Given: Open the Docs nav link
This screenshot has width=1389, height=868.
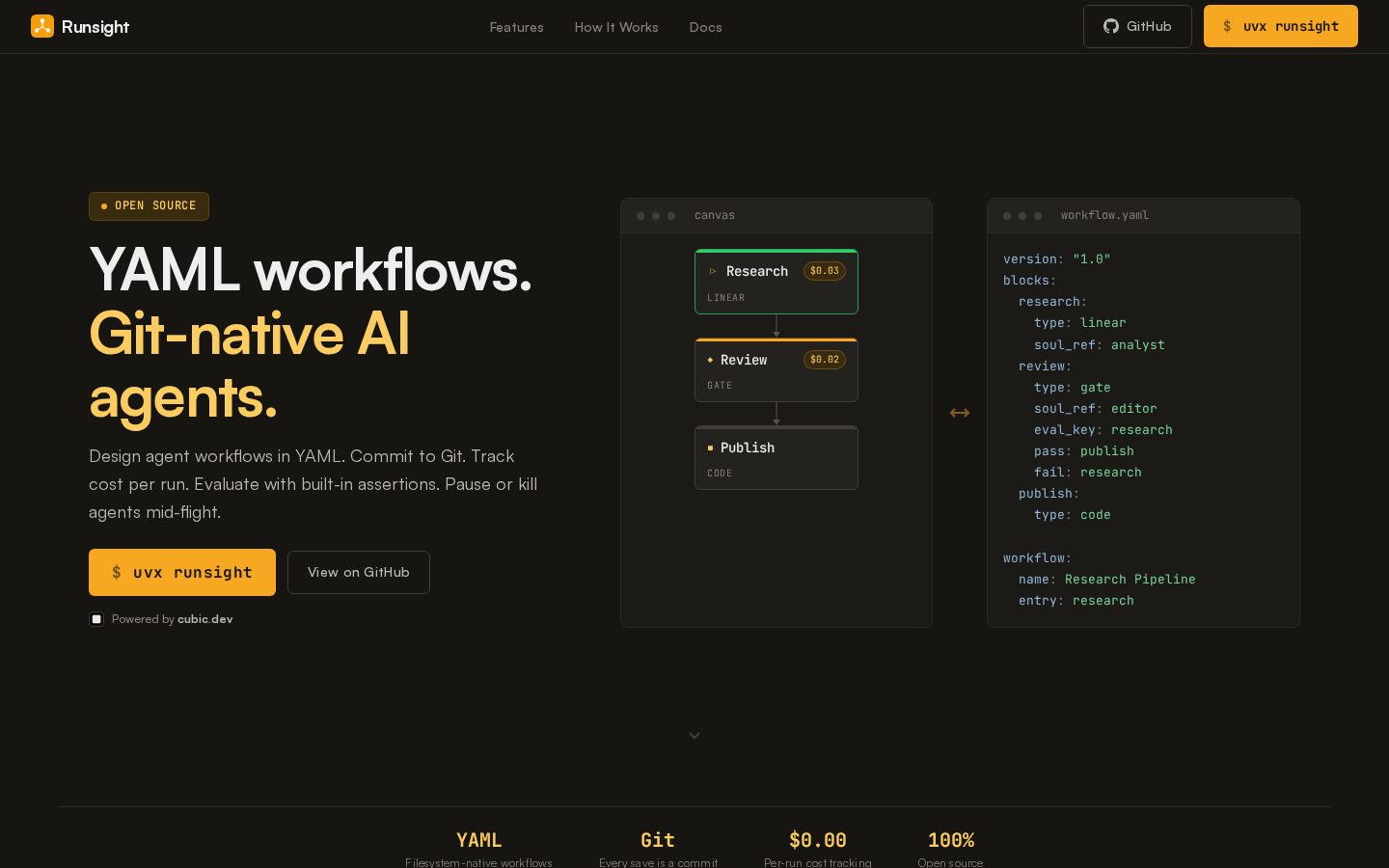Looking at the screenshot, I should pos(705,27).
